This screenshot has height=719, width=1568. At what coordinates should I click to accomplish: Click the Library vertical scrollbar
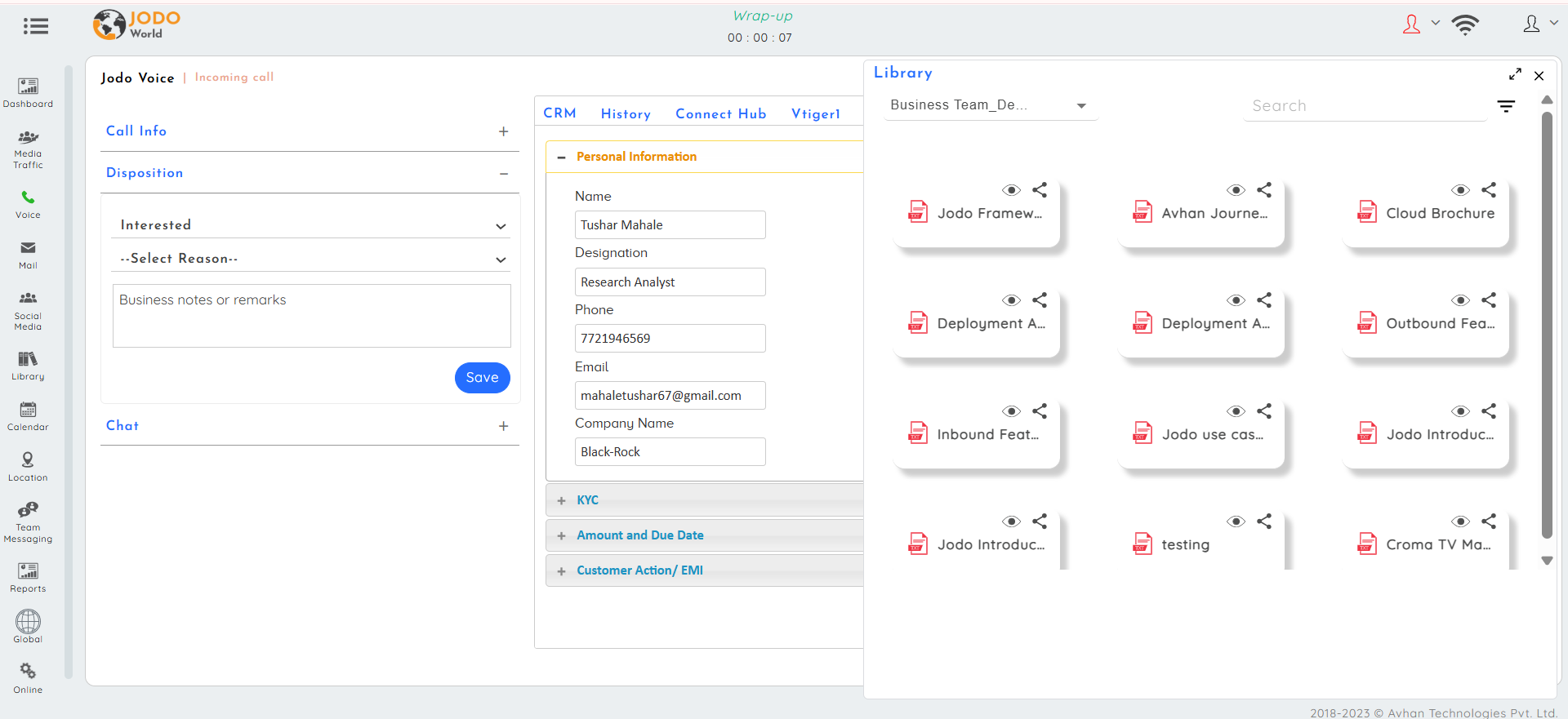(x=1547, y=326)
